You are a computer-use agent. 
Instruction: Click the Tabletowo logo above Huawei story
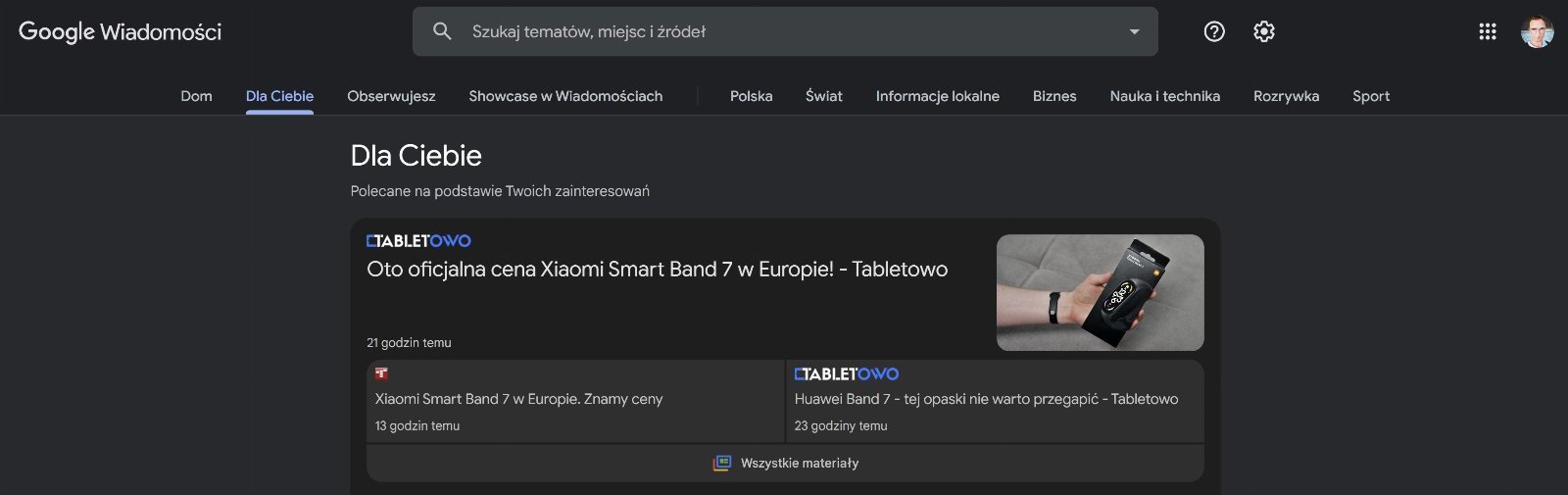point(846,374)
